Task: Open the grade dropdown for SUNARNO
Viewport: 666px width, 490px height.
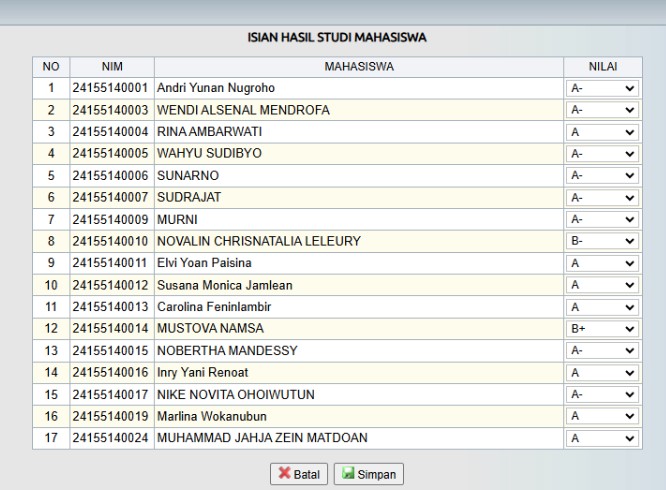Action: point(604,176)
